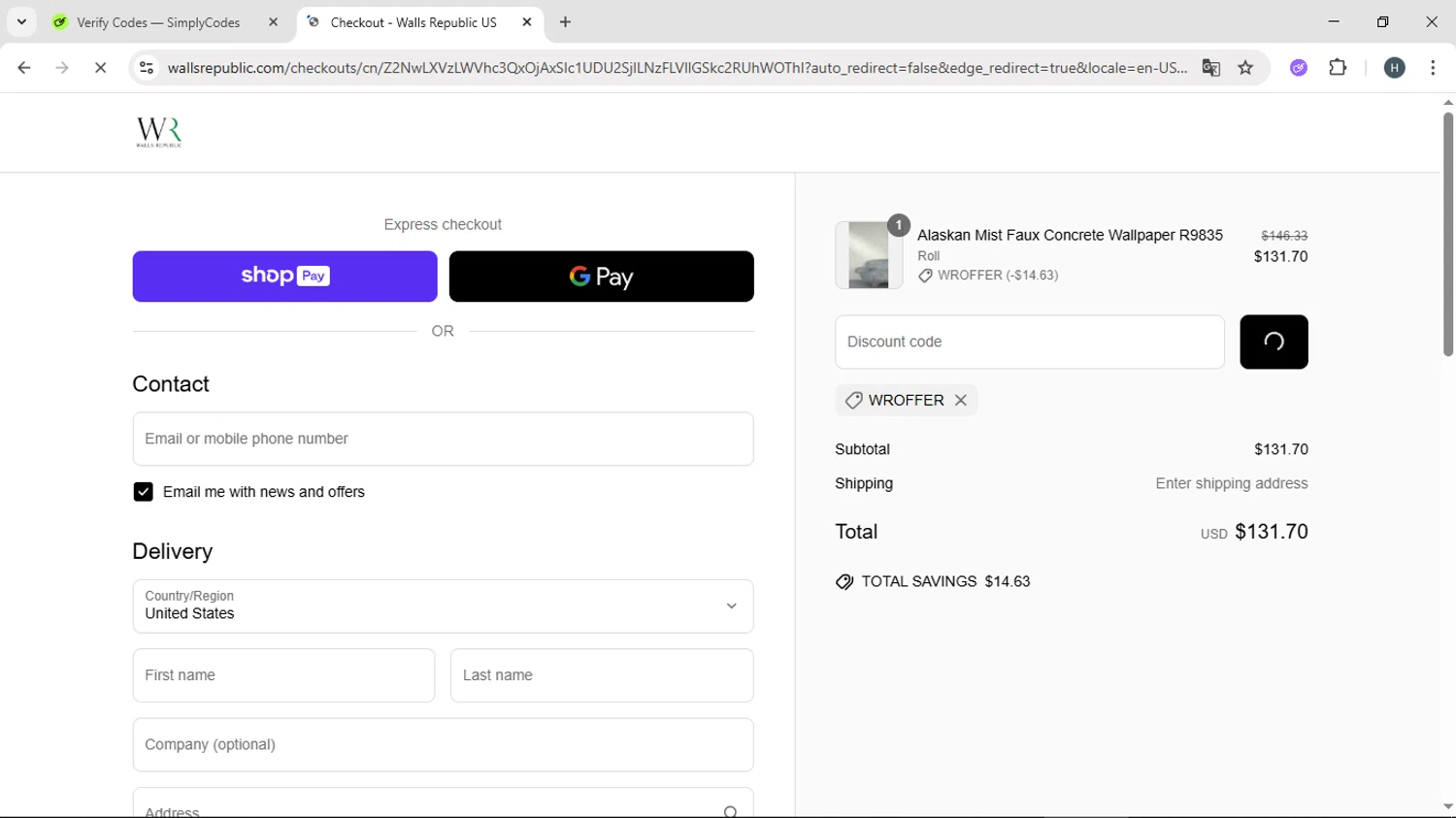Stop loading the page
Image resolution: width=1456 pixels, height=818 pixels.
(100, 68)
